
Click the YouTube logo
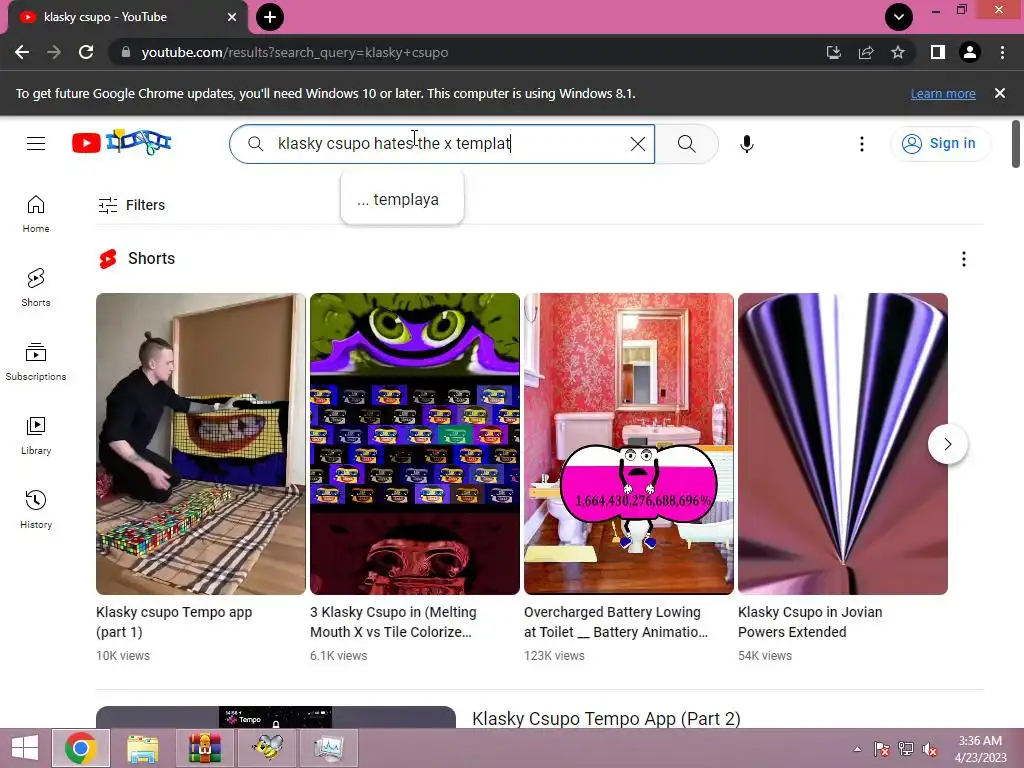[x=121, y=142]
